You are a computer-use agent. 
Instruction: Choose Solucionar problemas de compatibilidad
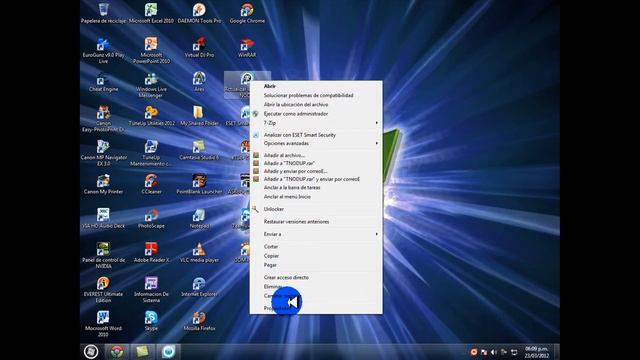tap(316, 96)
